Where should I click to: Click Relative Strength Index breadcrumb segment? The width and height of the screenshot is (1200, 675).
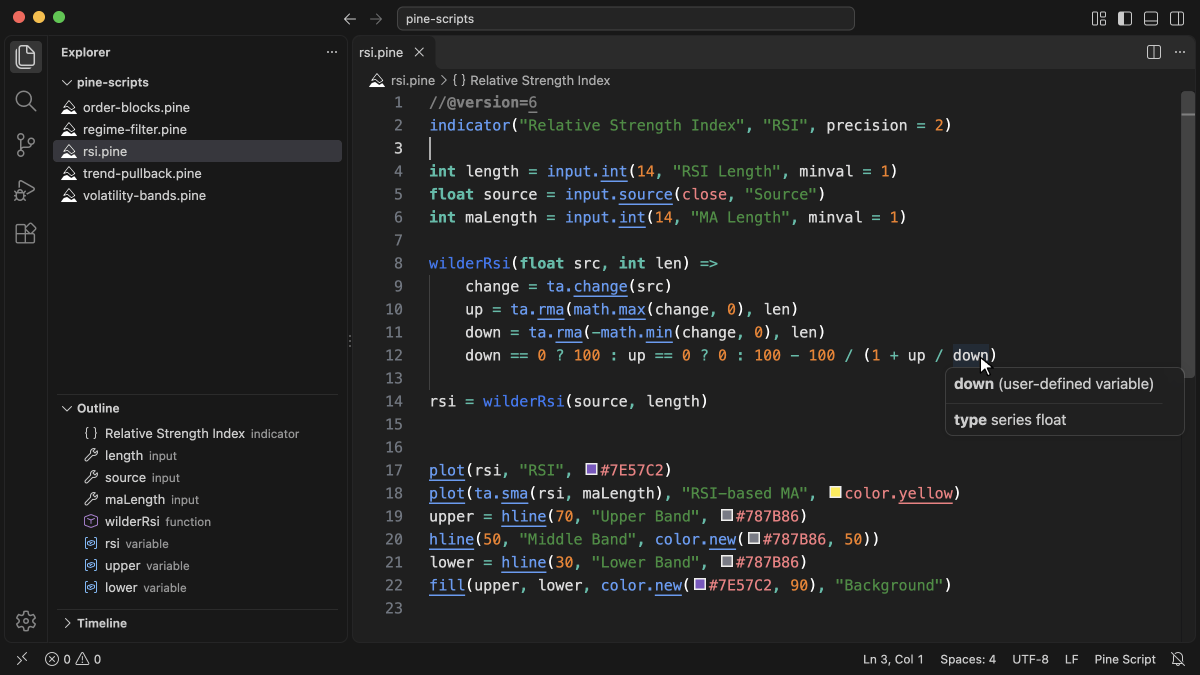coord(540,80)
